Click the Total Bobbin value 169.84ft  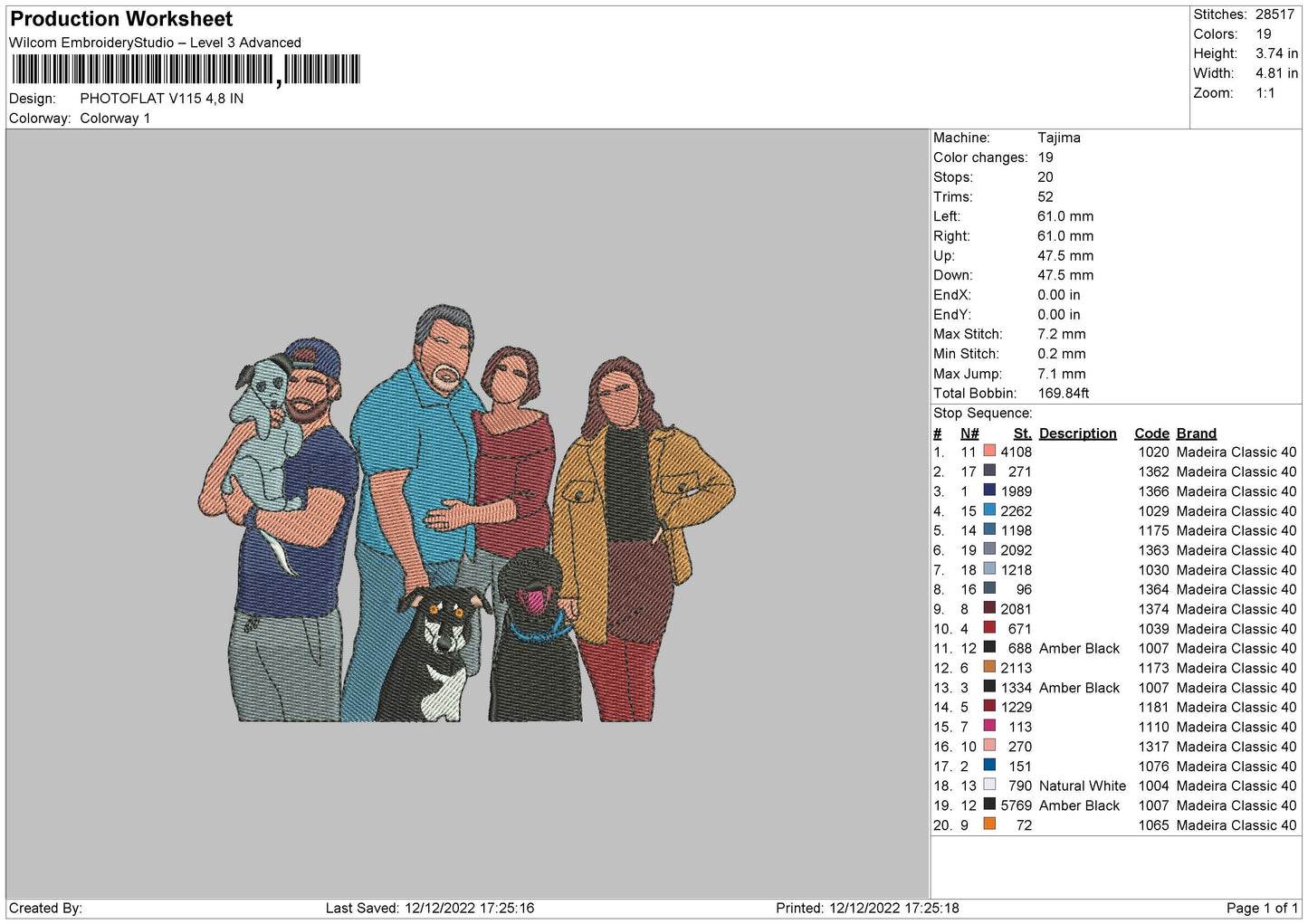pyautogui.click(x=1063, y=393)
